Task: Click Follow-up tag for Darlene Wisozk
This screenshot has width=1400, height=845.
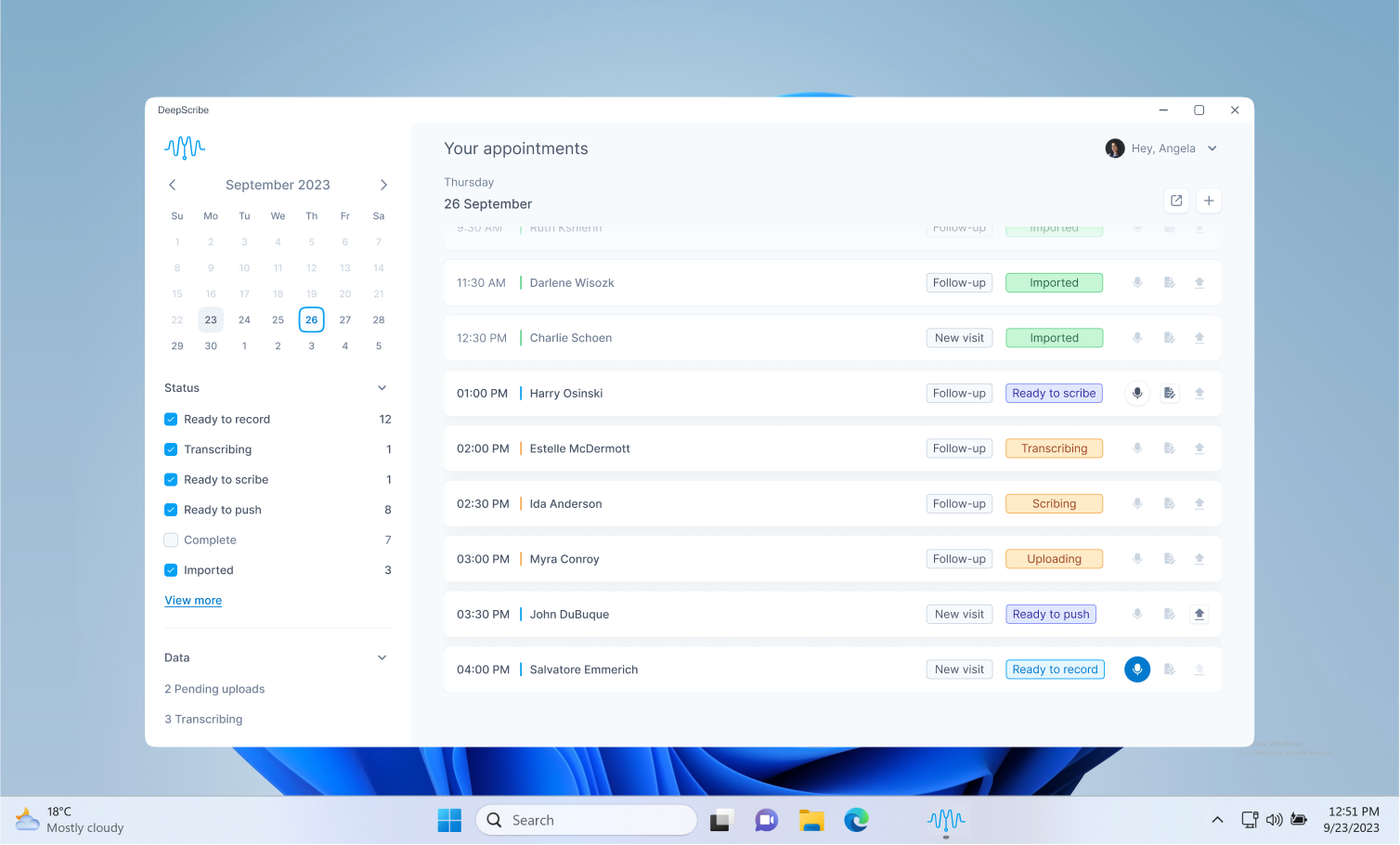Action: tap(959, 283)
